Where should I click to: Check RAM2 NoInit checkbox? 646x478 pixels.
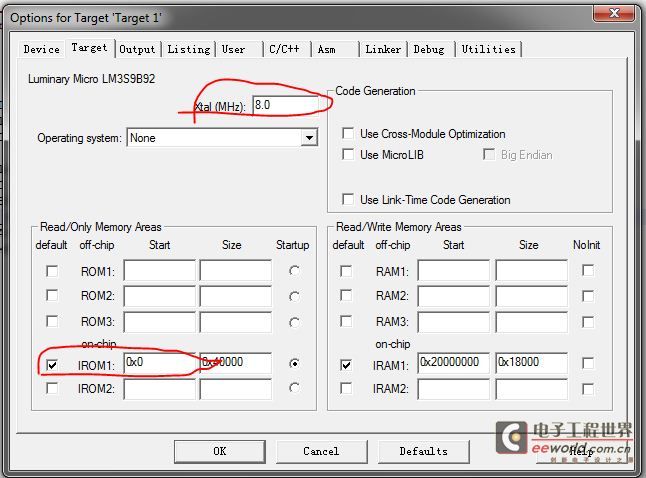tap(588, 296)
